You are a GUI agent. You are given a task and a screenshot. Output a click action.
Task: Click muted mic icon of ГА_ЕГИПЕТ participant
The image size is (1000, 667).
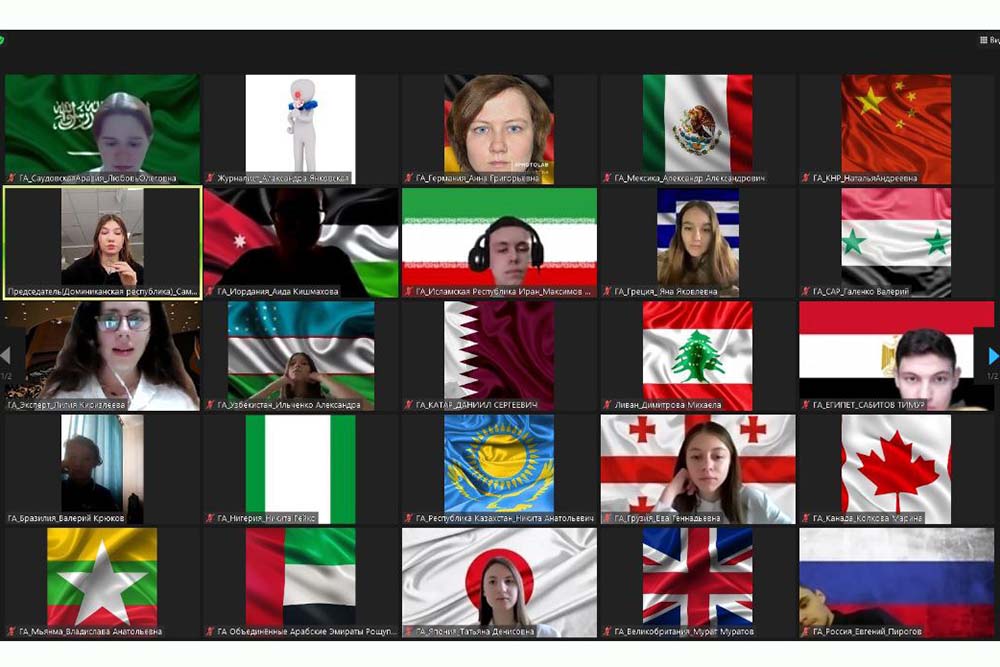coord(805,404)
